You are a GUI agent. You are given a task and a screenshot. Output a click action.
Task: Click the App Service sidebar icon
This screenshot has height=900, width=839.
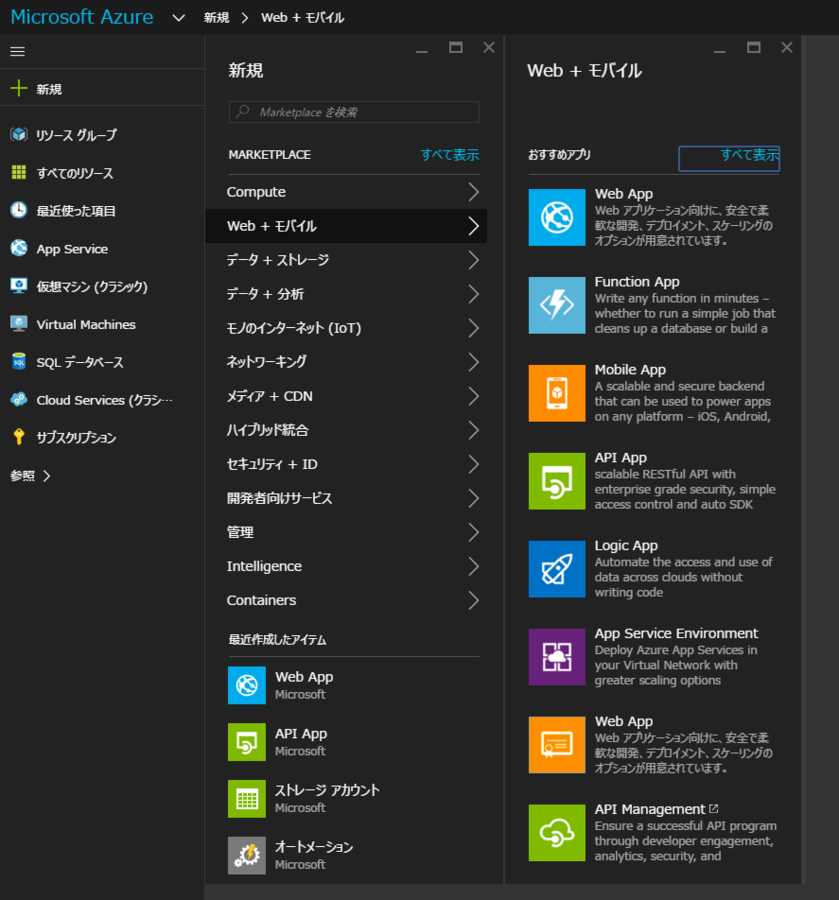point(19,248)
